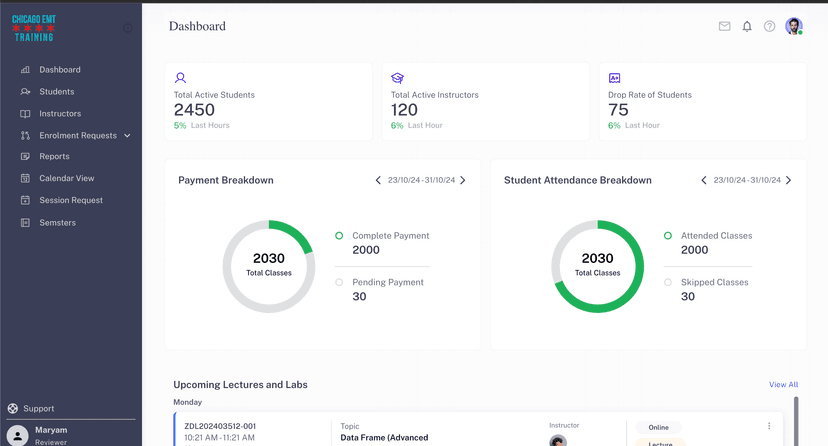Click the View All link
The width and height of the screenshot is (828, 446).
tap(783, 384)
